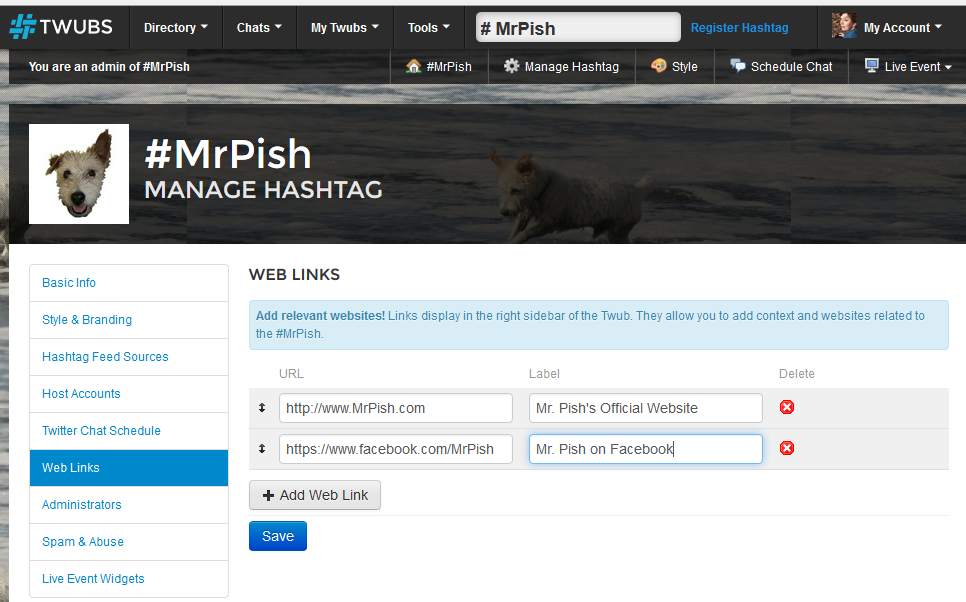Click the Register Hashtag link
Viewport: 966px width, 602px height.
pos(739,28)
